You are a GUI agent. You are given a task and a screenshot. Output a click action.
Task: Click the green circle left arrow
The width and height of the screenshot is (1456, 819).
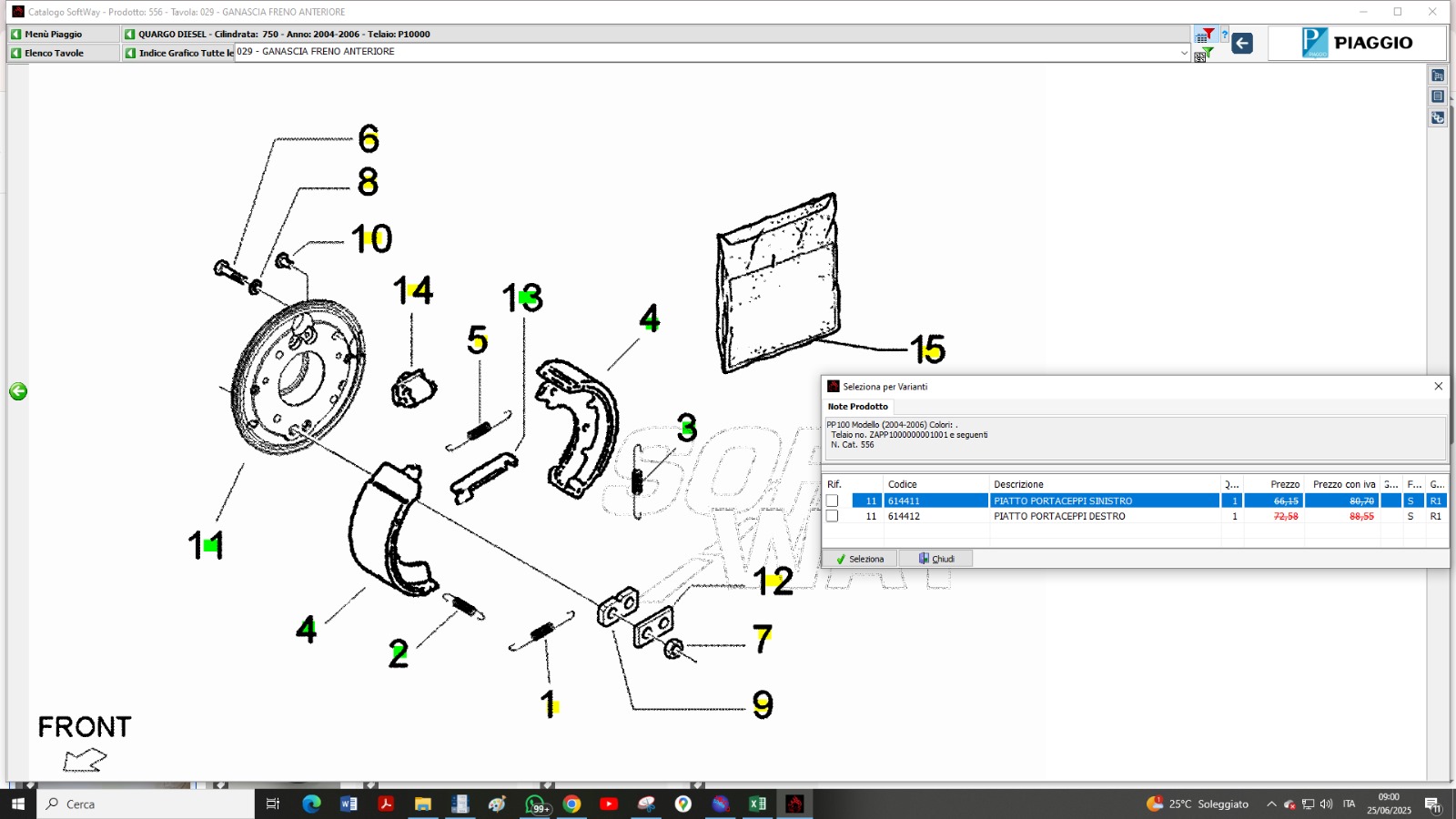coord(18,391)
